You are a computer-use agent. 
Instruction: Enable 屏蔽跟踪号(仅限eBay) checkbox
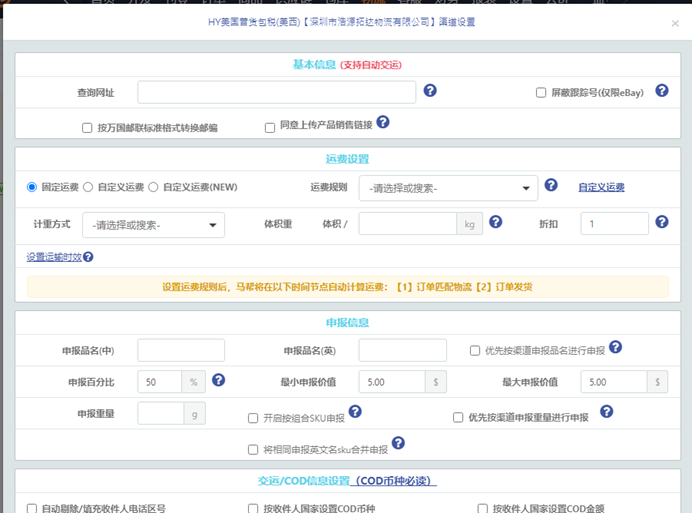(x=541, y=93)
